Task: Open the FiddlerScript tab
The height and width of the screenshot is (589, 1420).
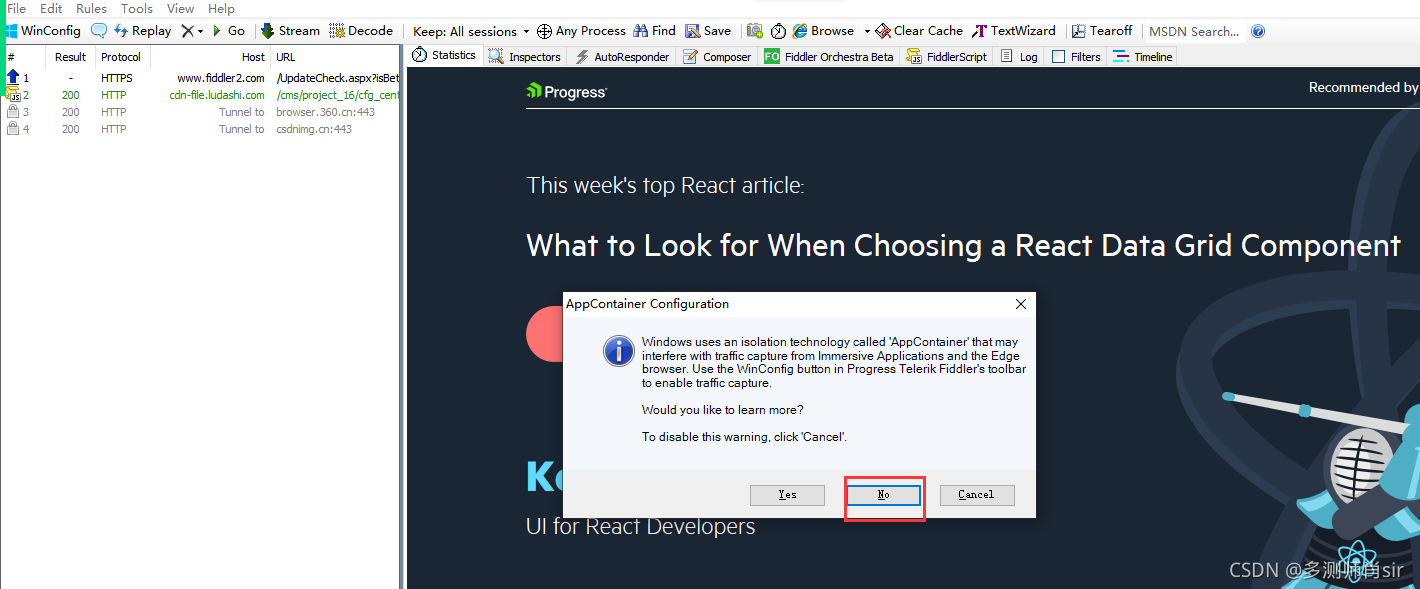Action: pyautogui.click(x=947, y=57)
